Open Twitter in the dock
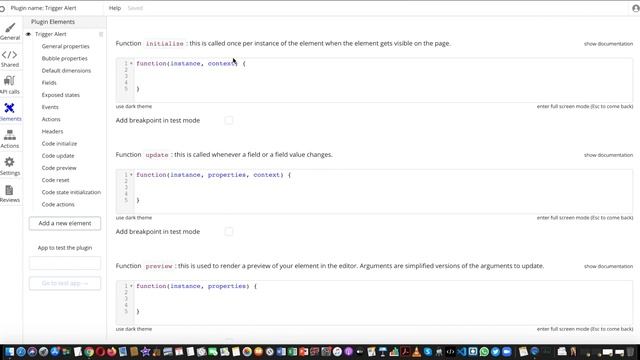 (x=495, y=352)
